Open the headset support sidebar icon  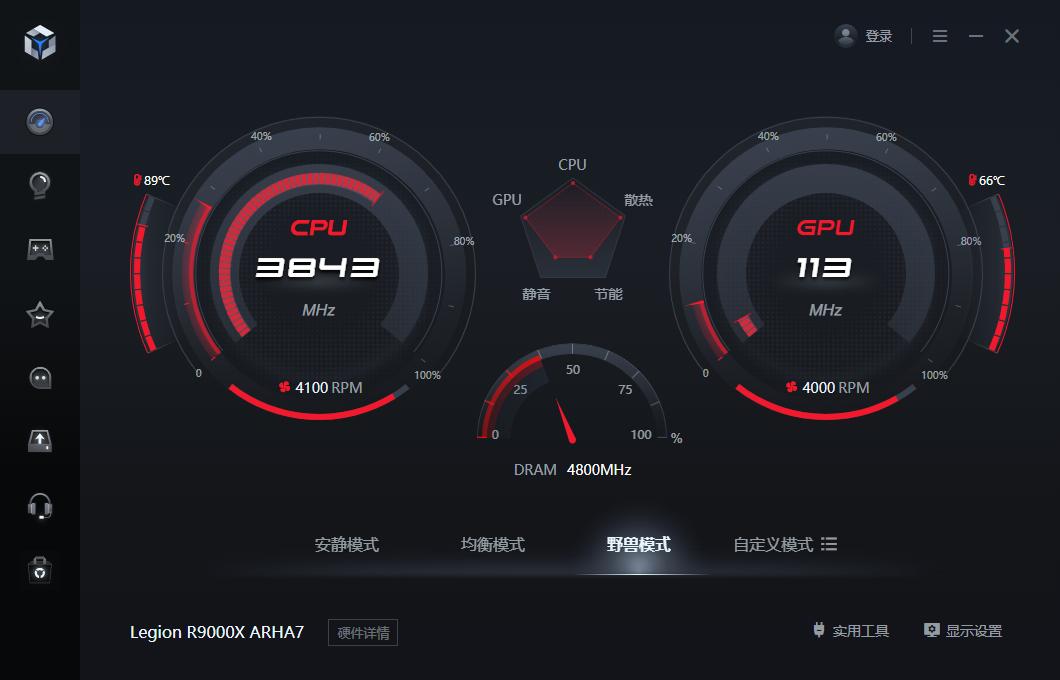[40, 506]
